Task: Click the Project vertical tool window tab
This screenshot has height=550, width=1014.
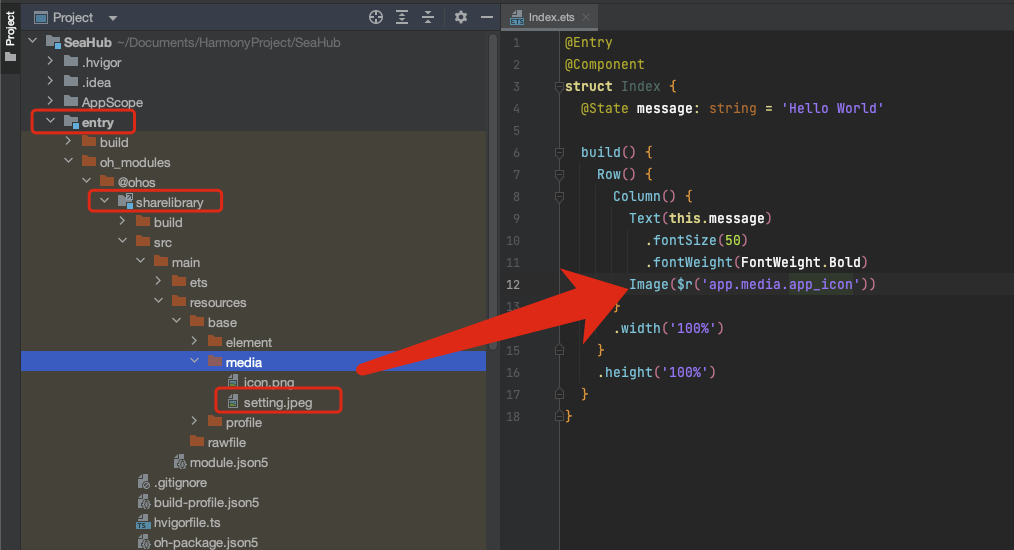Action: [x=10, y=36]
